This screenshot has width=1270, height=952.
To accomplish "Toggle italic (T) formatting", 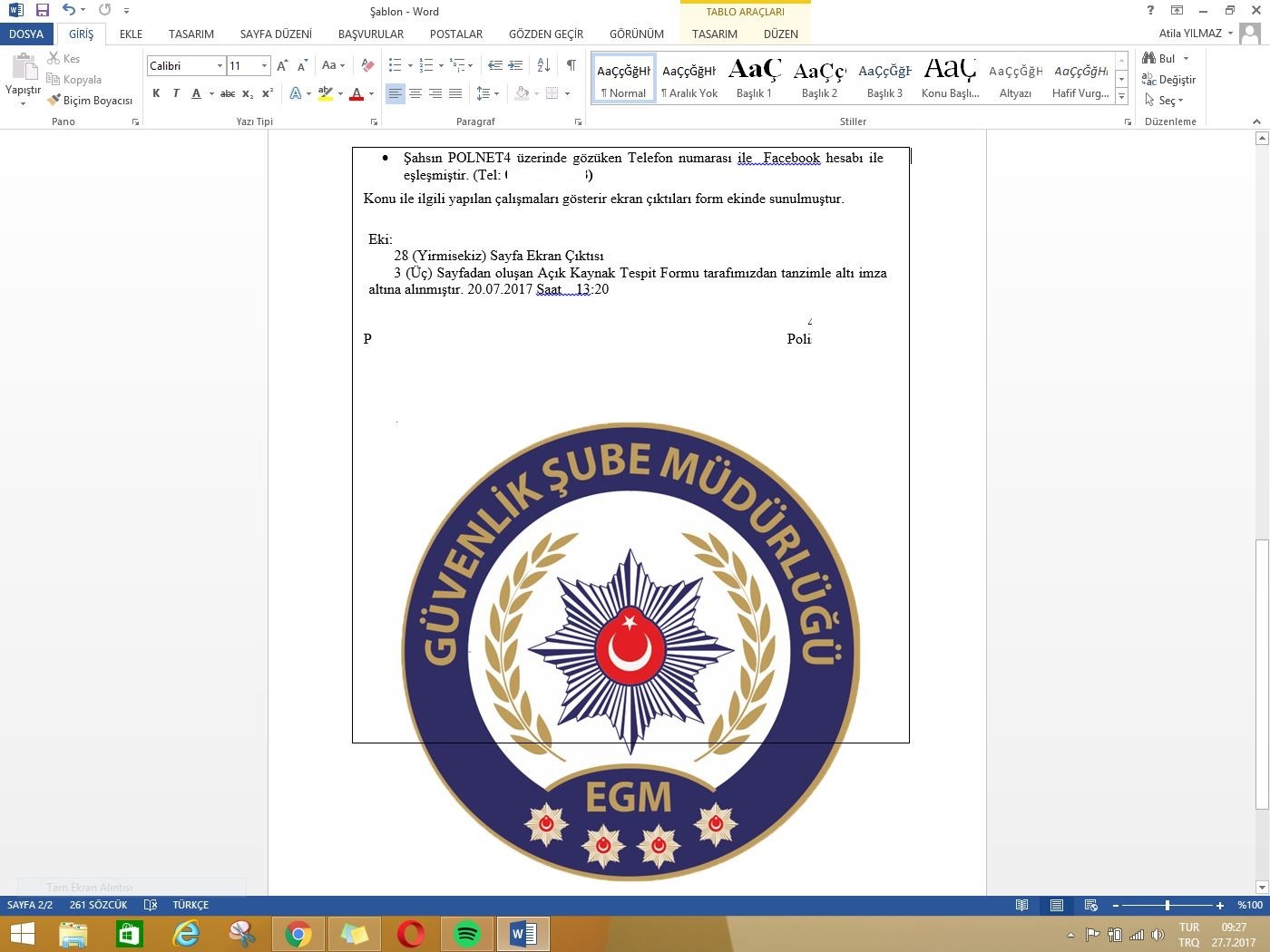I will click(176, 93).
